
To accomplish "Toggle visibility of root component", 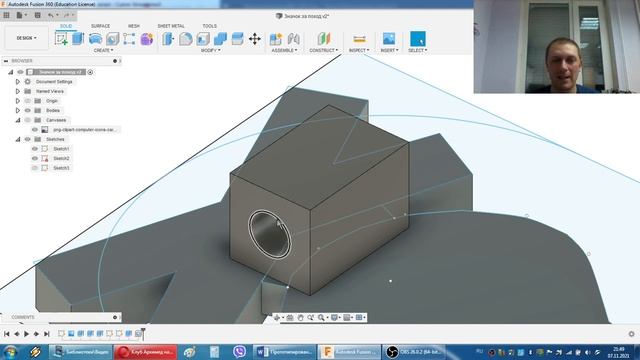I will pyautogui.click(x=20, y=72).
